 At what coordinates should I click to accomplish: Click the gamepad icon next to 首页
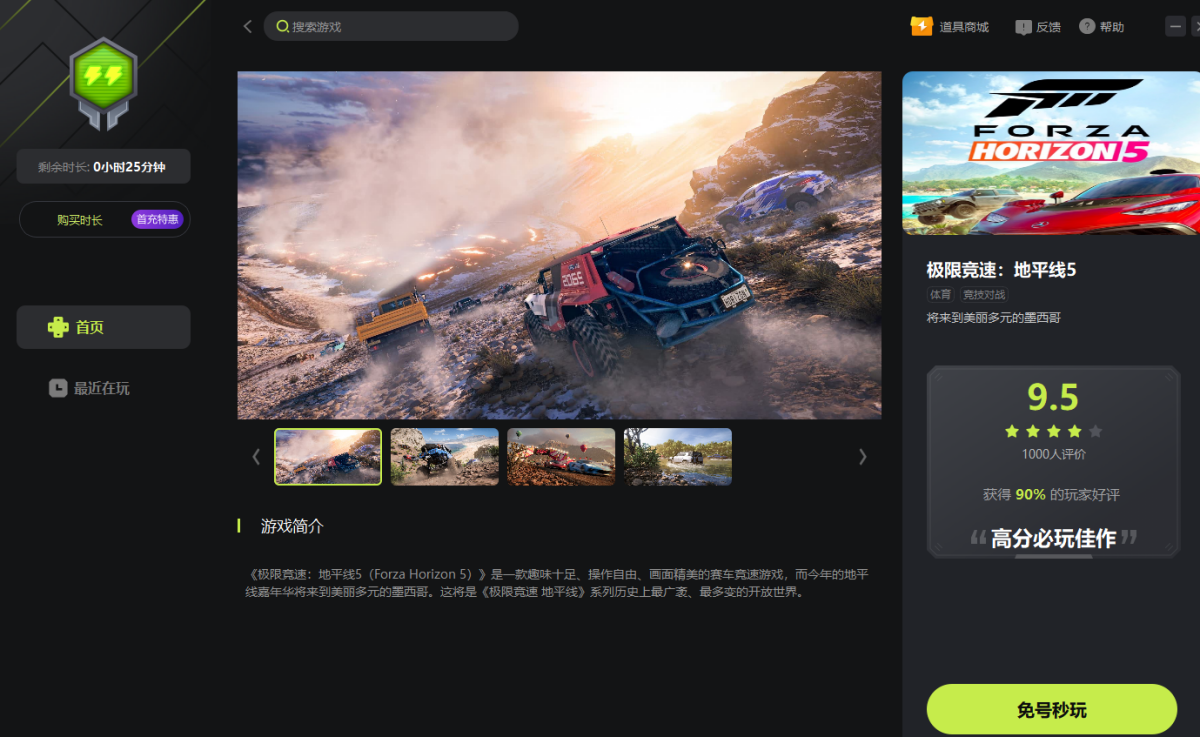(x=59, y=327)
